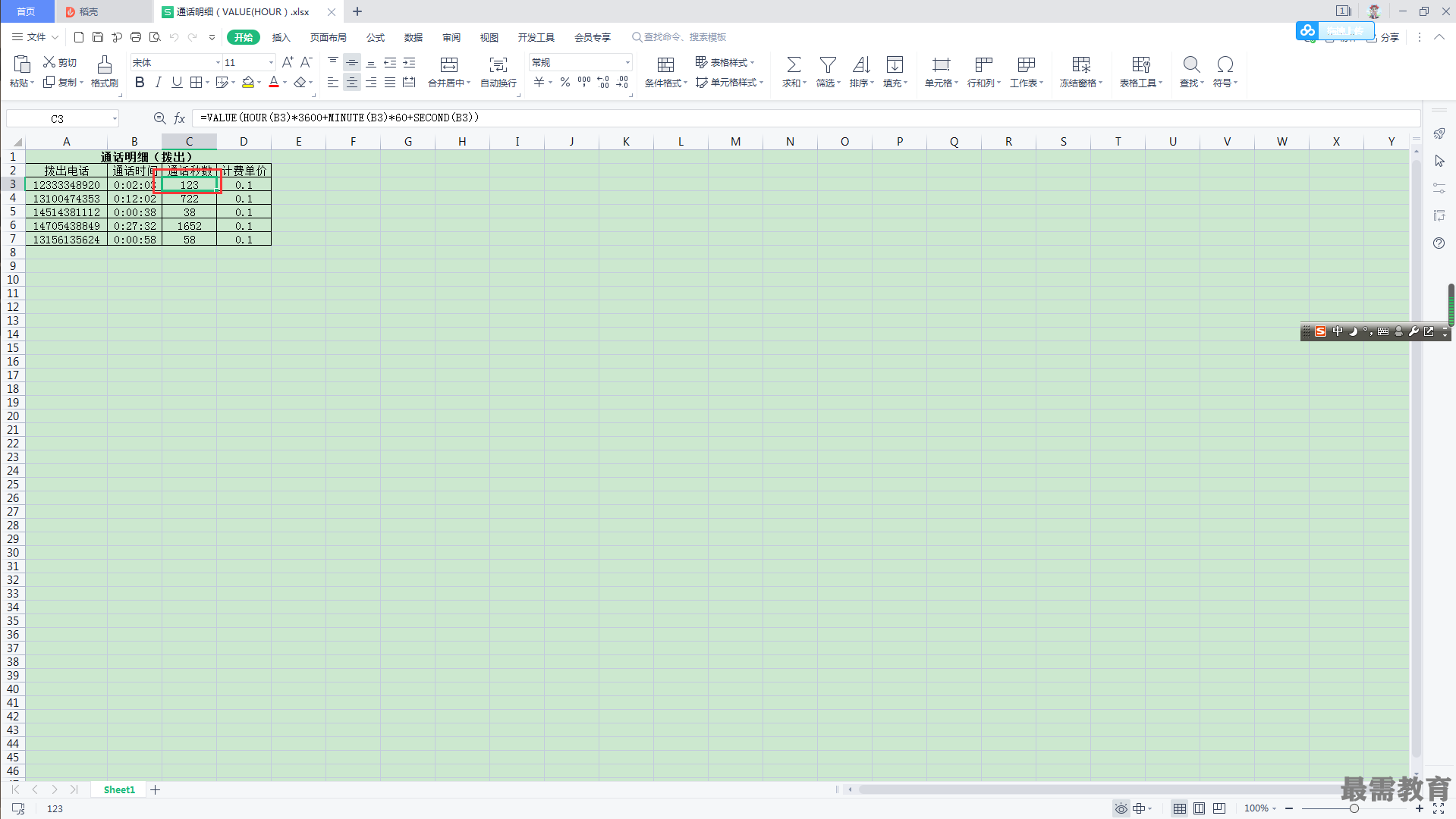Toggle bold formatting
The width and height of the screenshot is (1456, 819).
[140, 83]
